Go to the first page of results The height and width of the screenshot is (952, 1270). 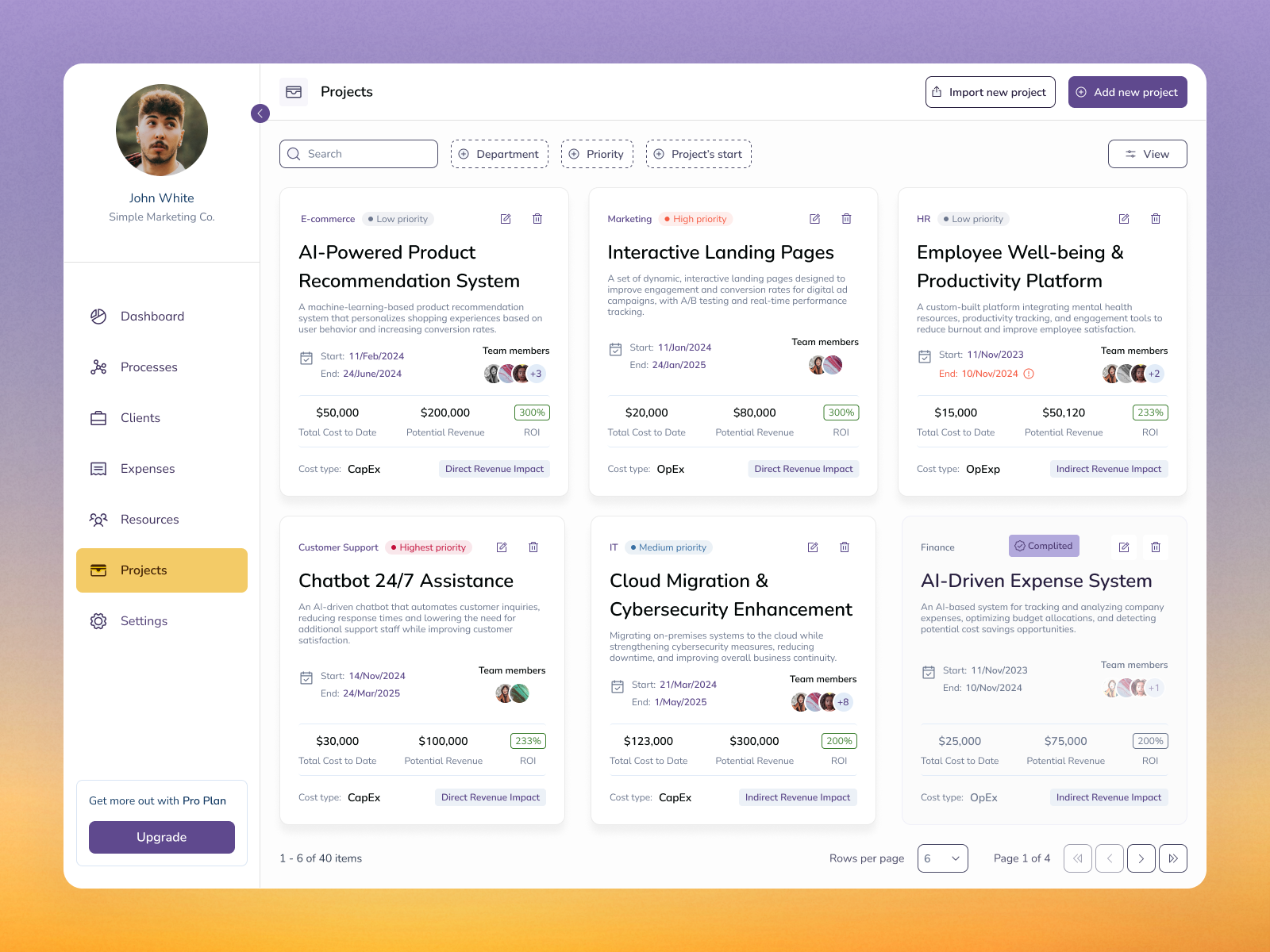pyautogui.click(x=1078, y=858)
